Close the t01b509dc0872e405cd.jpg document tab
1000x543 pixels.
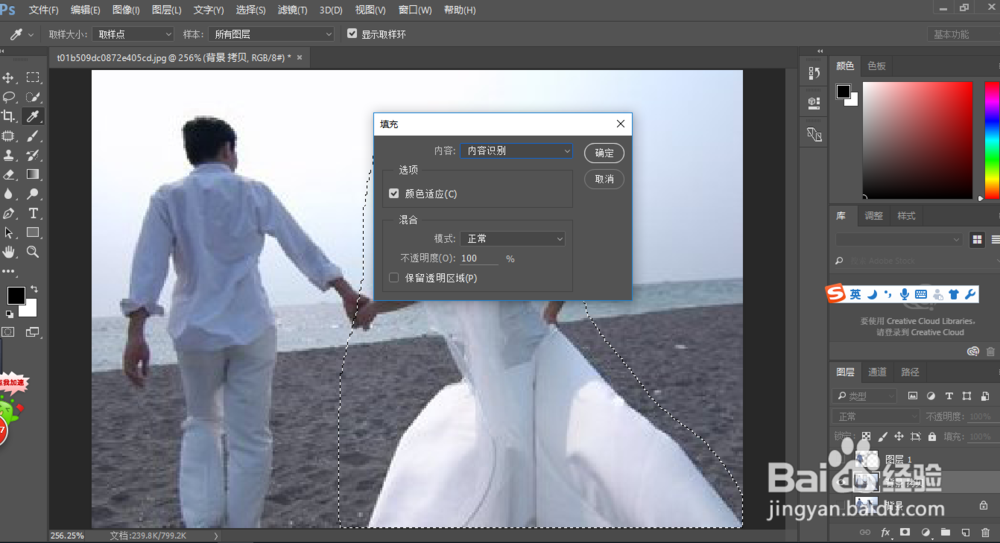pos(300,57)
